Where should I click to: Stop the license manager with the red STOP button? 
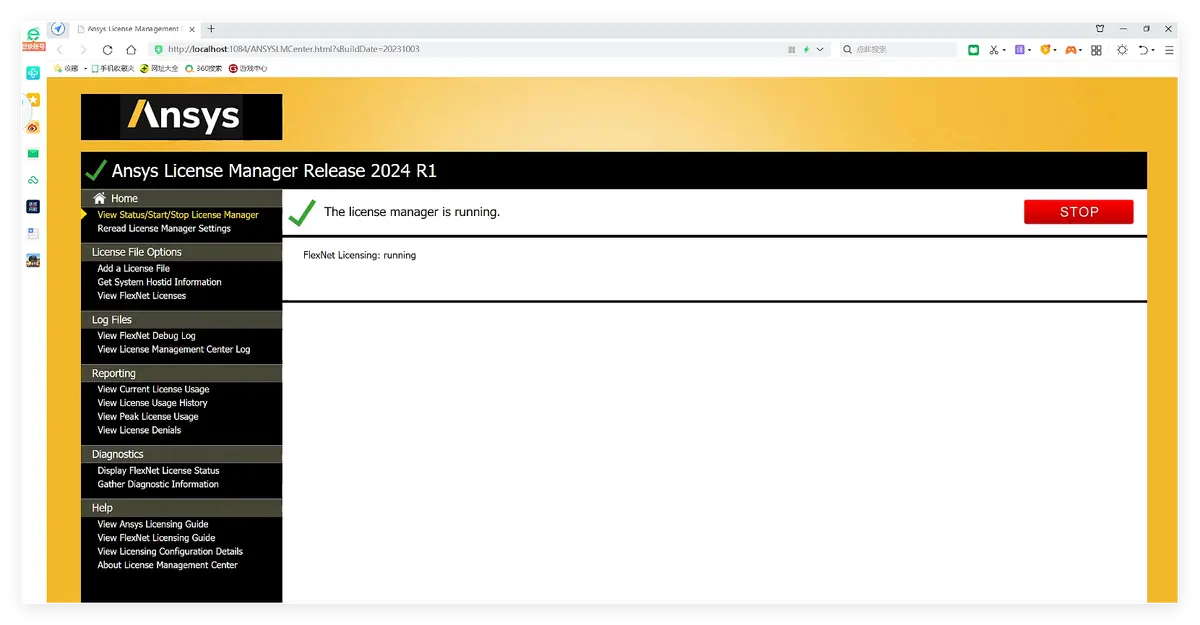pos(1079,212)
